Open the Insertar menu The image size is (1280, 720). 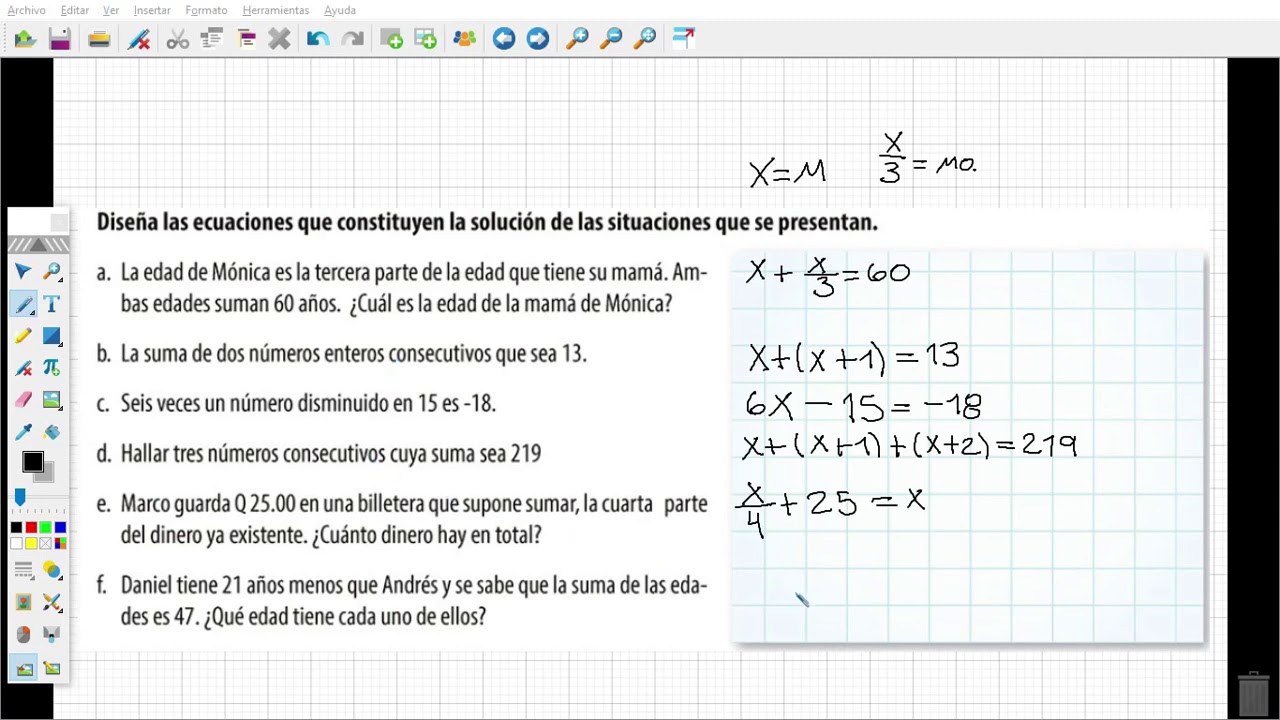pyautogui.click(x=152, y=10)
